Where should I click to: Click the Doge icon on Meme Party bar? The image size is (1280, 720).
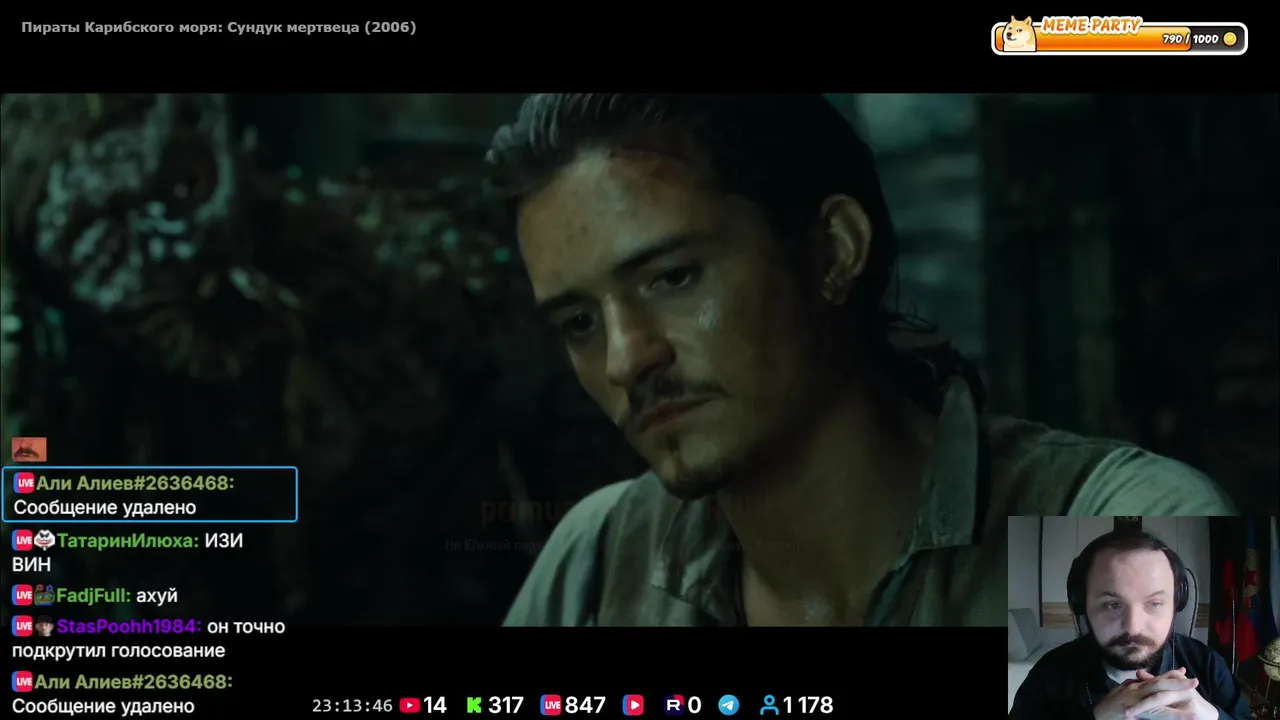[x=1020, y=34]
